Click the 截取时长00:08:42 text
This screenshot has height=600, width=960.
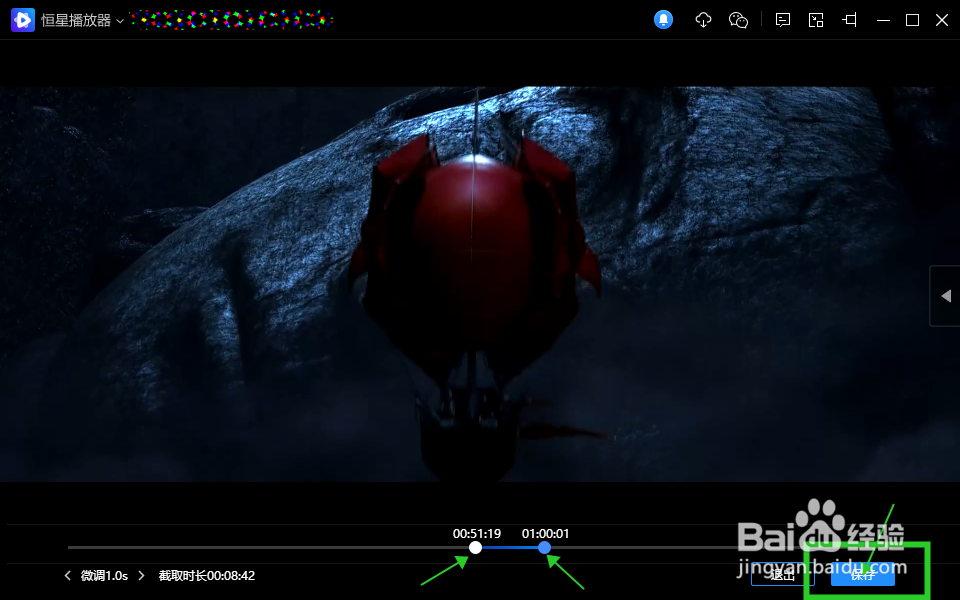click(206, 576)
